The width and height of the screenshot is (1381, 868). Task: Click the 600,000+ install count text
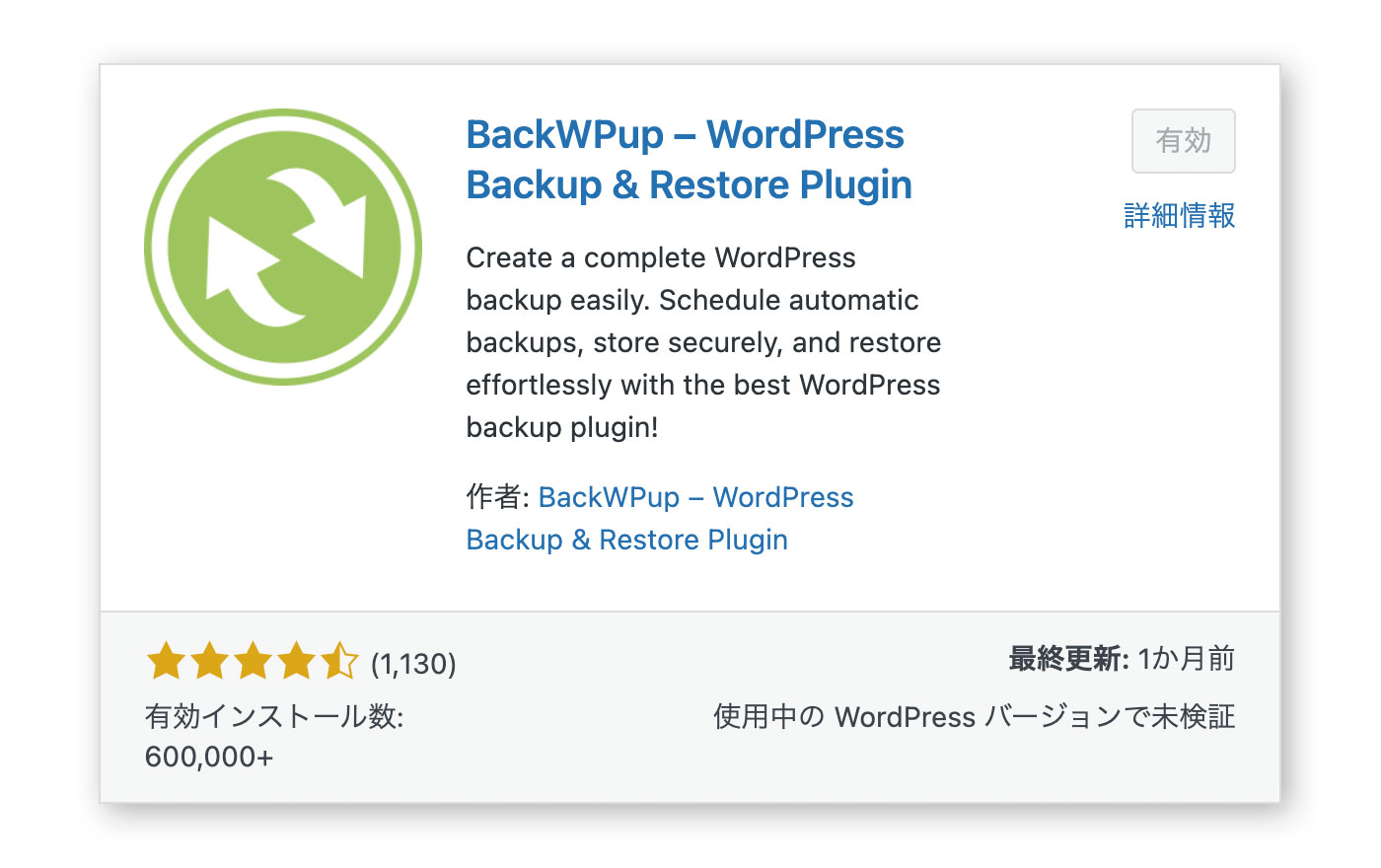[208, 758]
